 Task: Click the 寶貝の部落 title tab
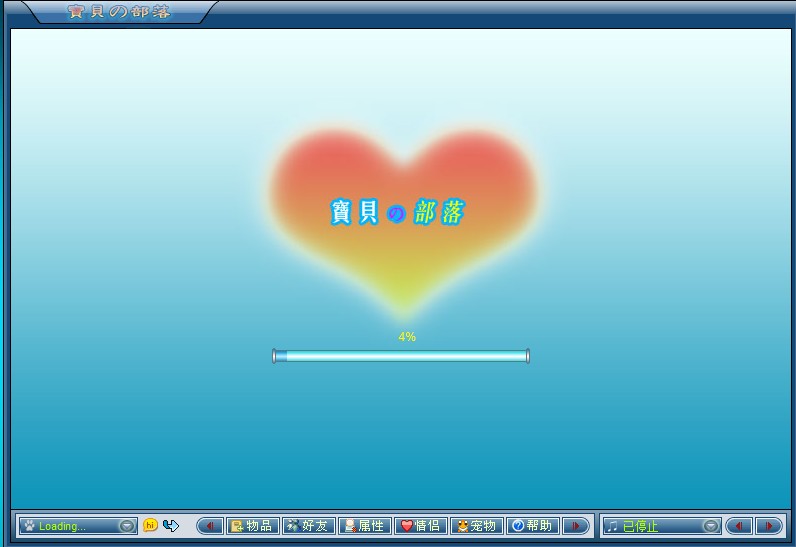pos(118,12)
